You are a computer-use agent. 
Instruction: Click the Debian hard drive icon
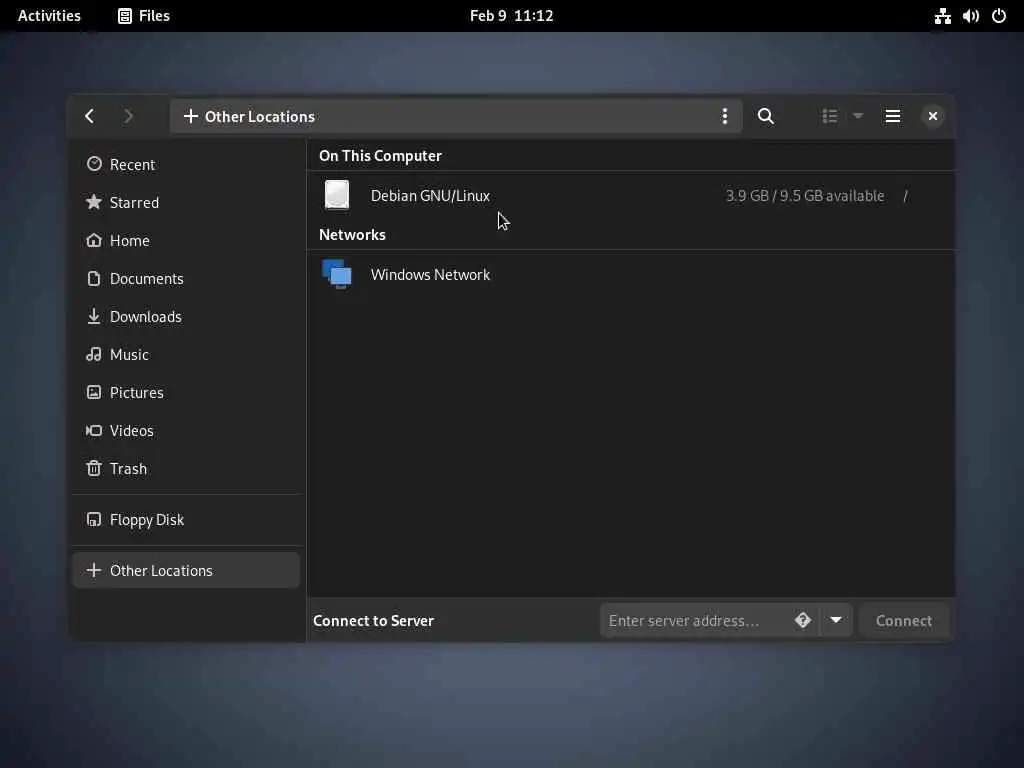click(x=337, y=195)
